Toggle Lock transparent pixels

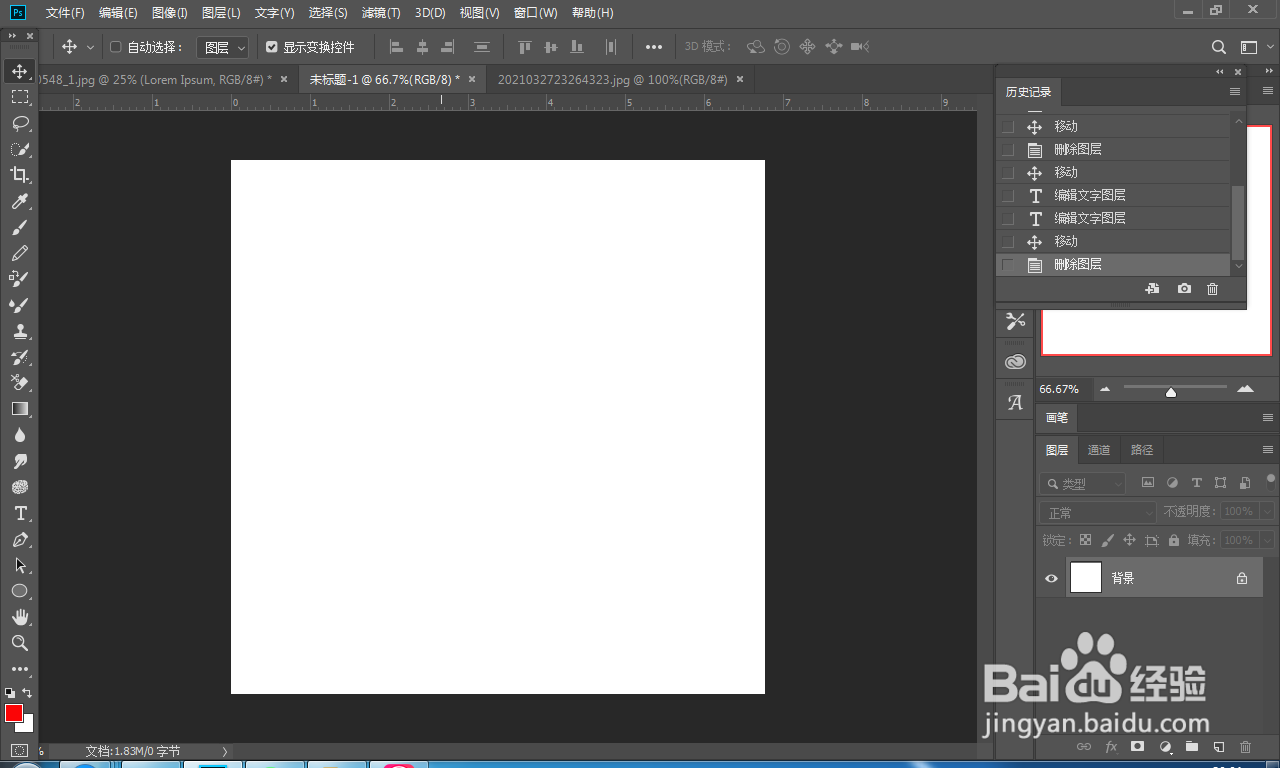point(1085,540)
